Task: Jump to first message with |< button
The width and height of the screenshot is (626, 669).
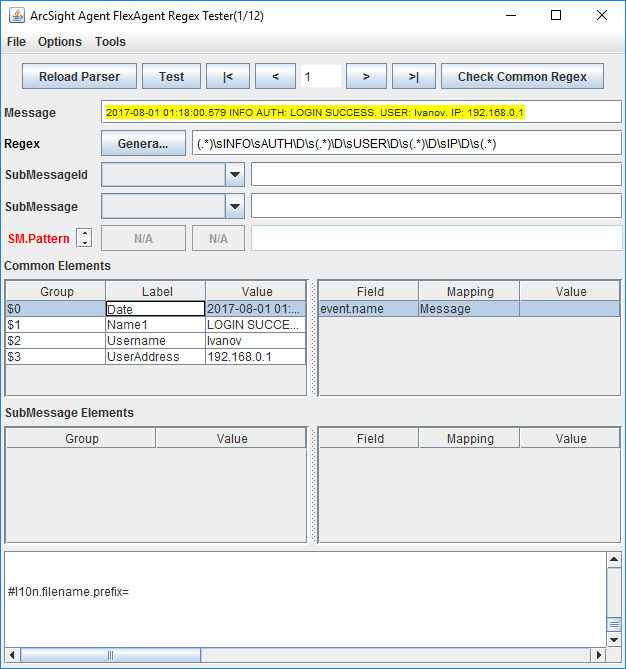Action: 228,76
